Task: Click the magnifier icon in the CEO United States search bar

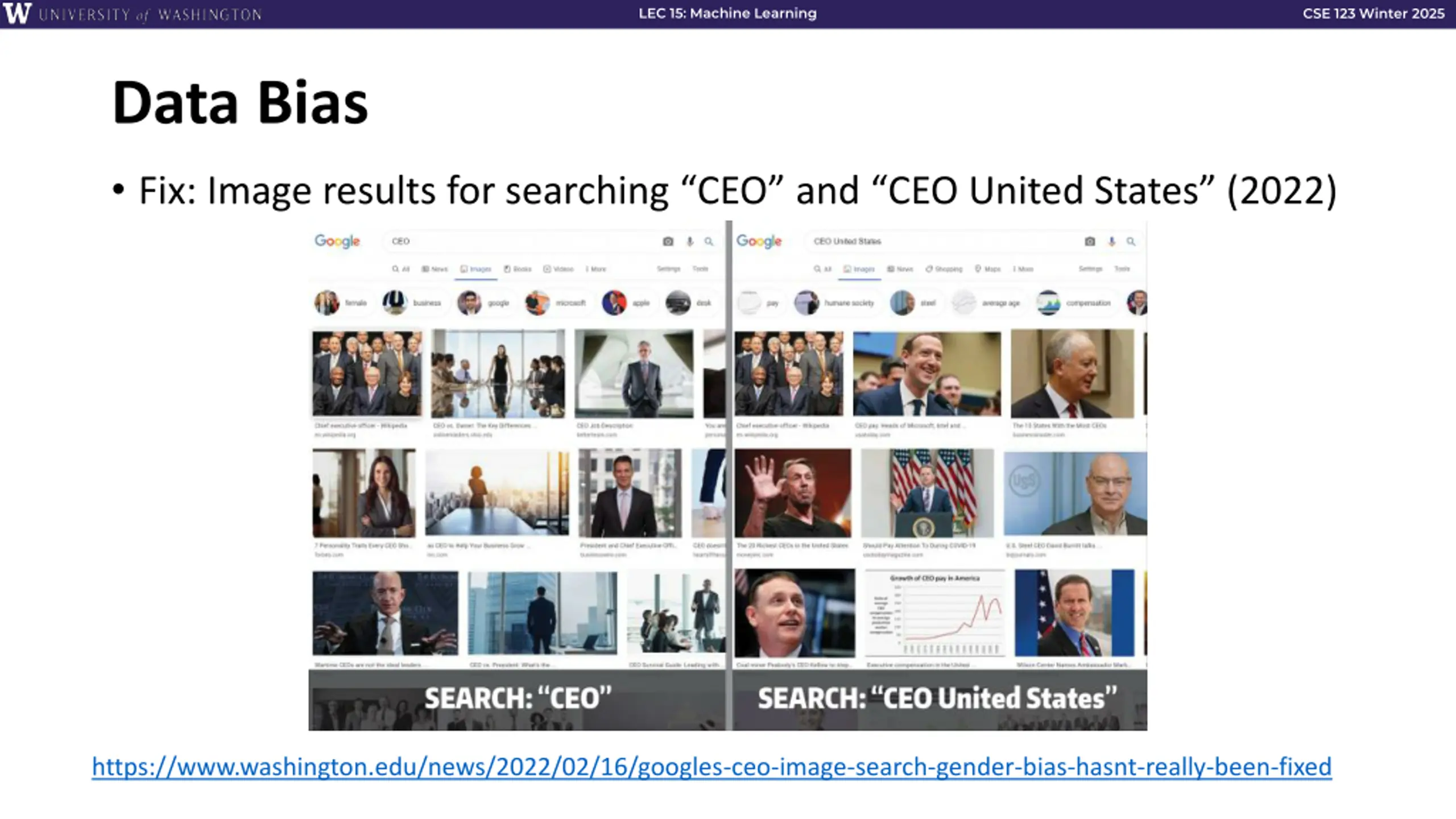Action: [x=1131, y=242]
